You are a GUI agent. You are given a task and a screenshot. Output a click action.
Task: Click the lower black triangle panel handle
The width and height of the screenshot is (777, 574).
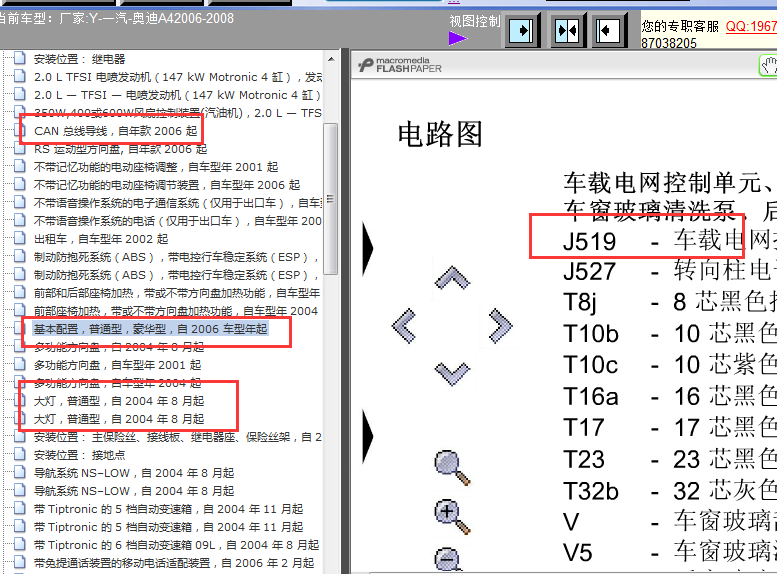pos(368,436)
